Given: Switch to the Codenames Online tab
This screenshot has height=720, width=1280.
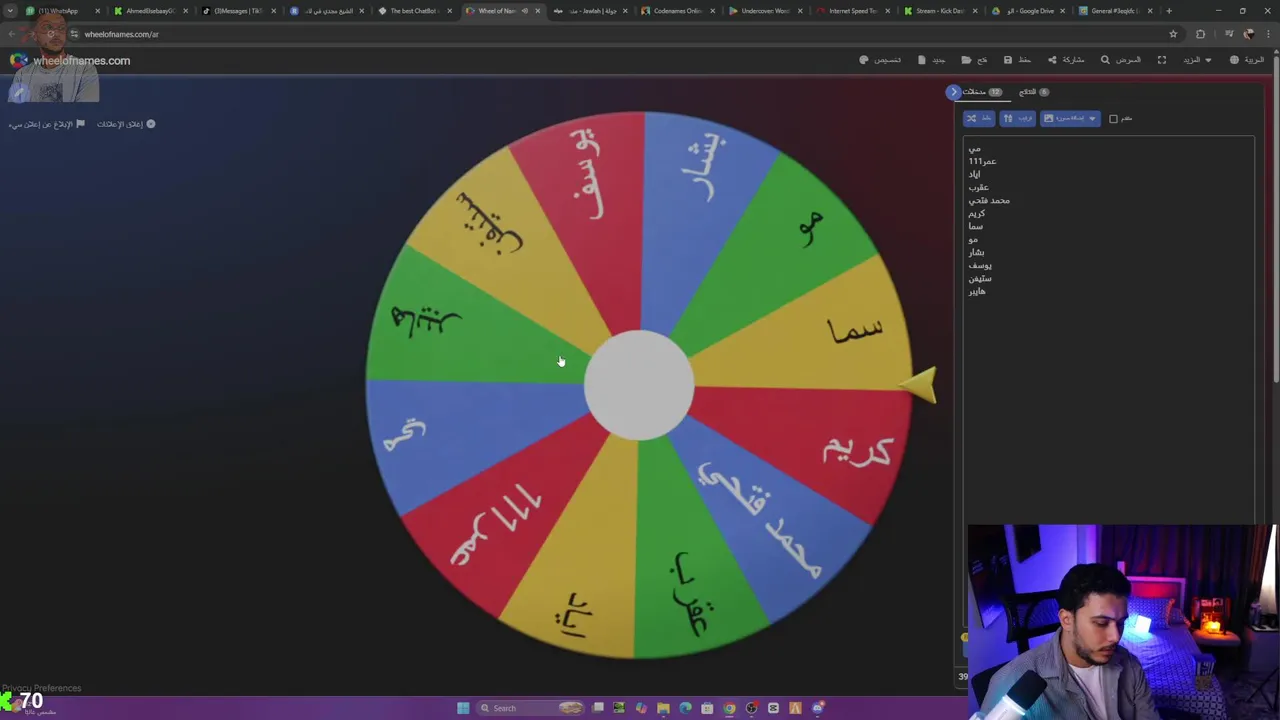Looking at the screenshot, I should (676, 11).
